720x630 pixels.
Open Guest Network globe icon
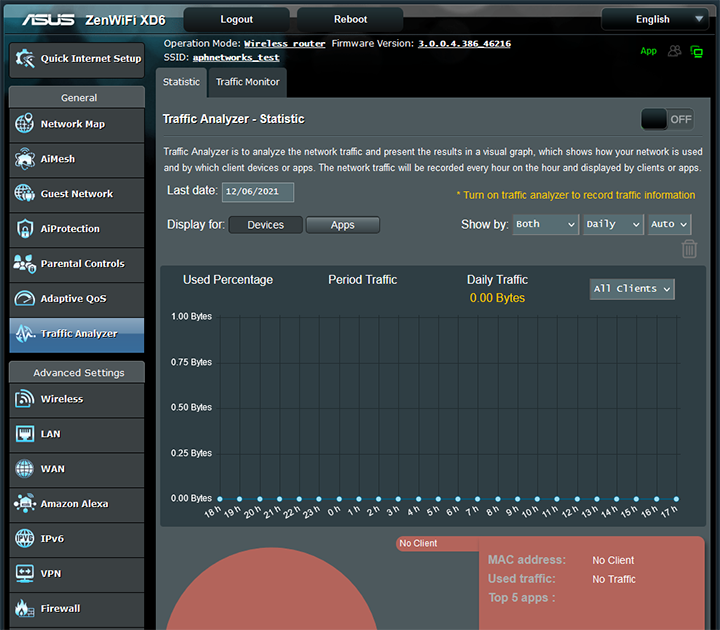pos(25,194)
